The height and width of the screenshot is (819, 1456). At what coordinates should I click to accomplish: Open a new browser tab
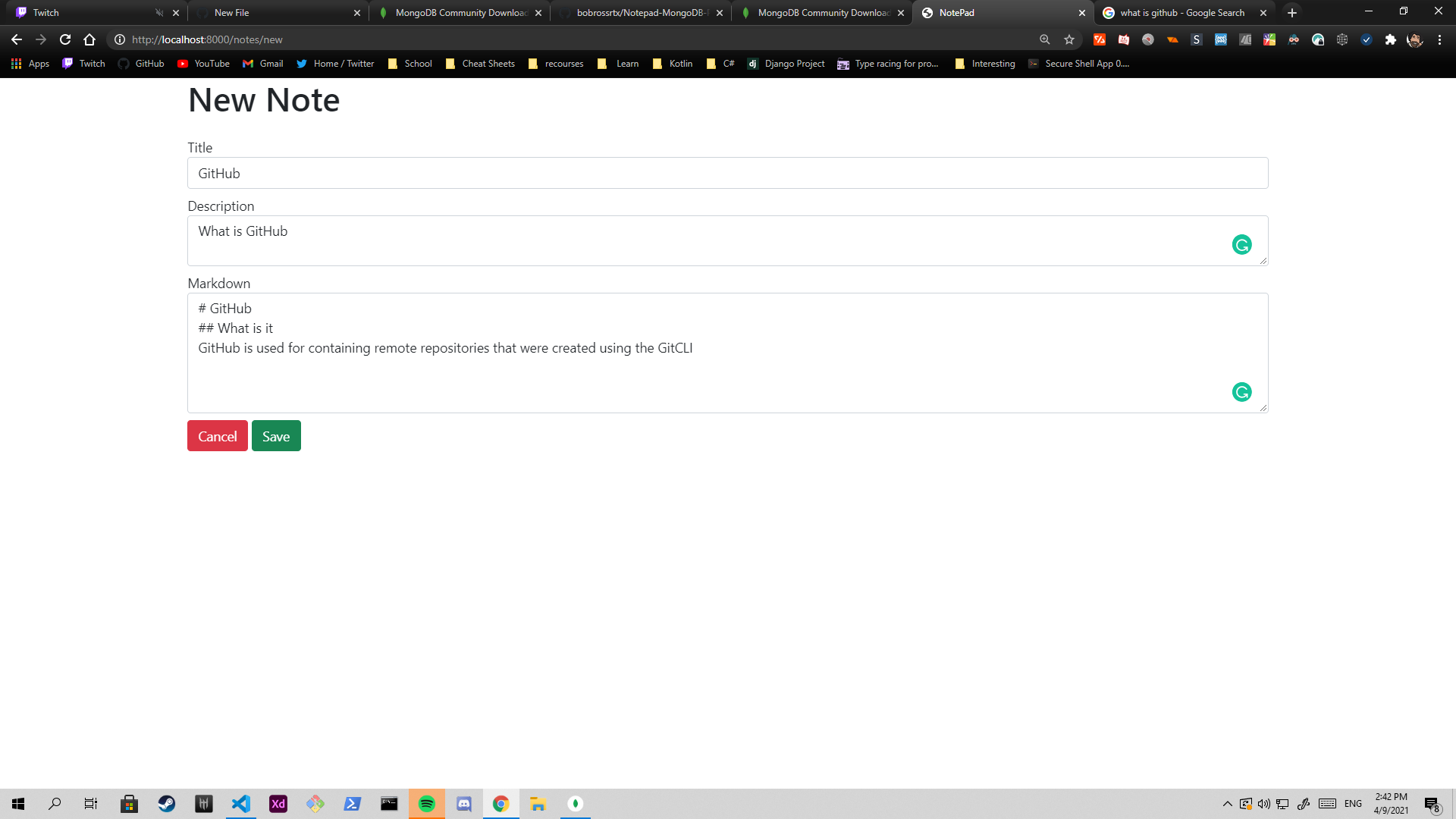1292,13
